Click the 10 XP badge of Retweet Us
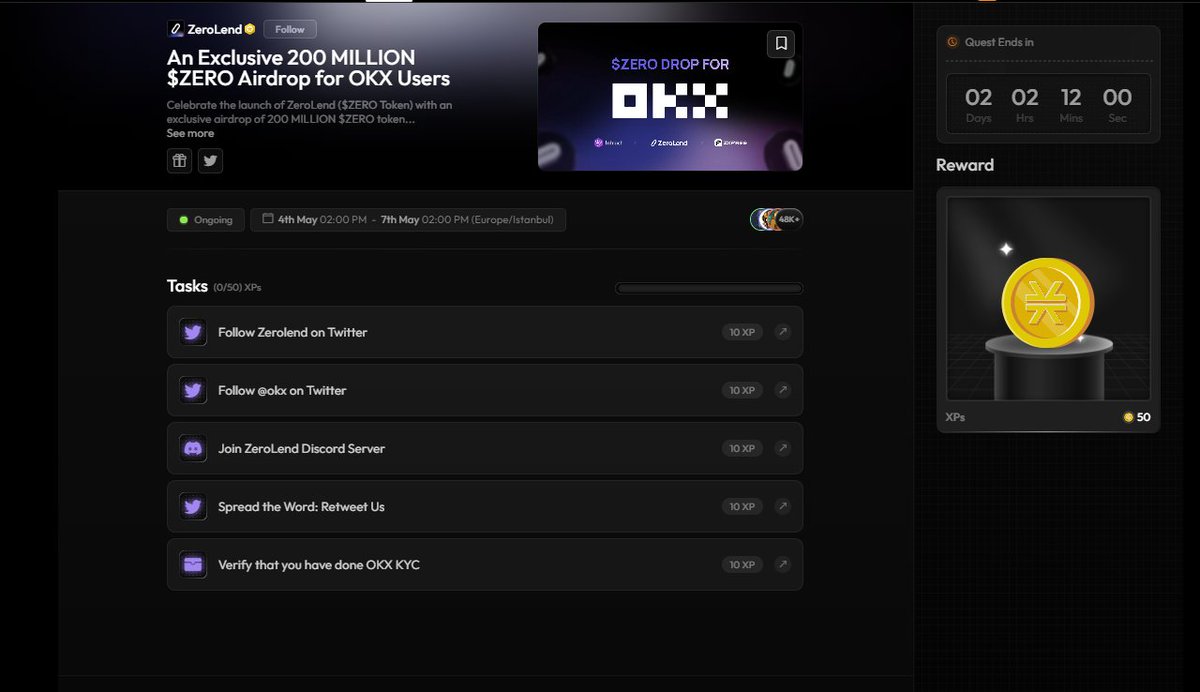1200x692 pixels. pyautogui.click(x=742, y=506)
